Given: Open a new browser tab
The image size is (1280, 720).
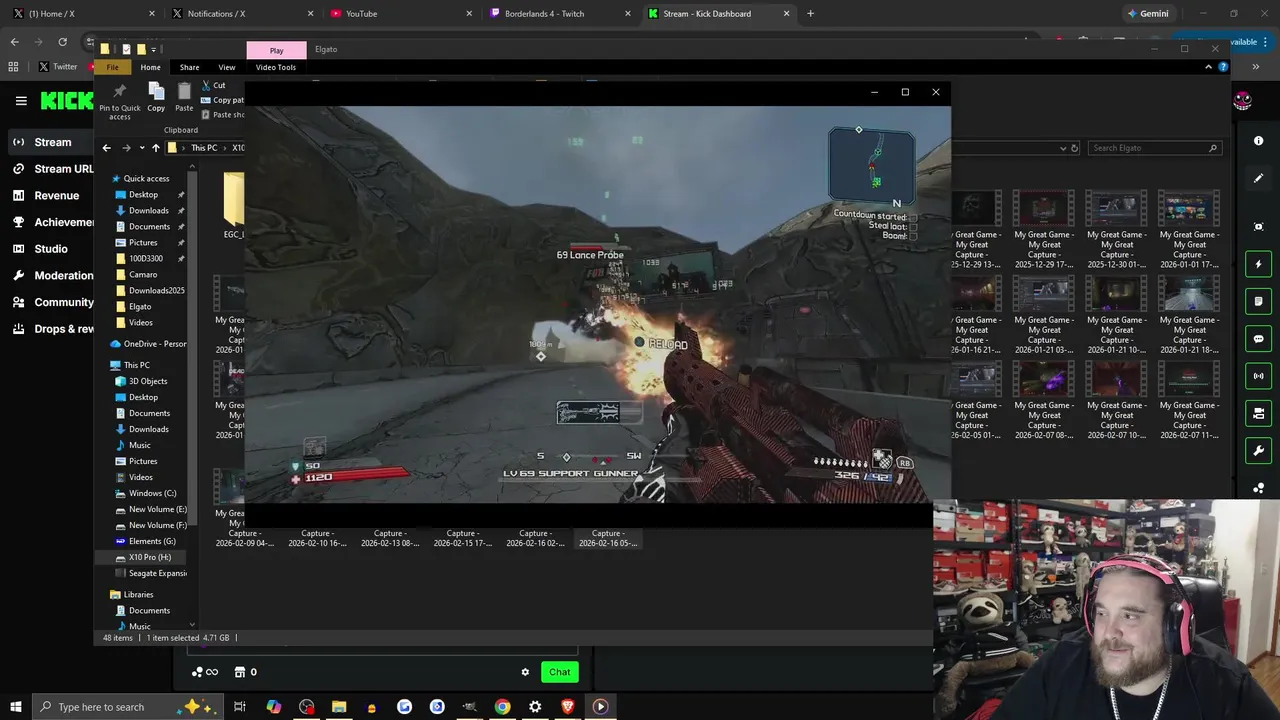Looking at the screenshot, I should (810, 14).
